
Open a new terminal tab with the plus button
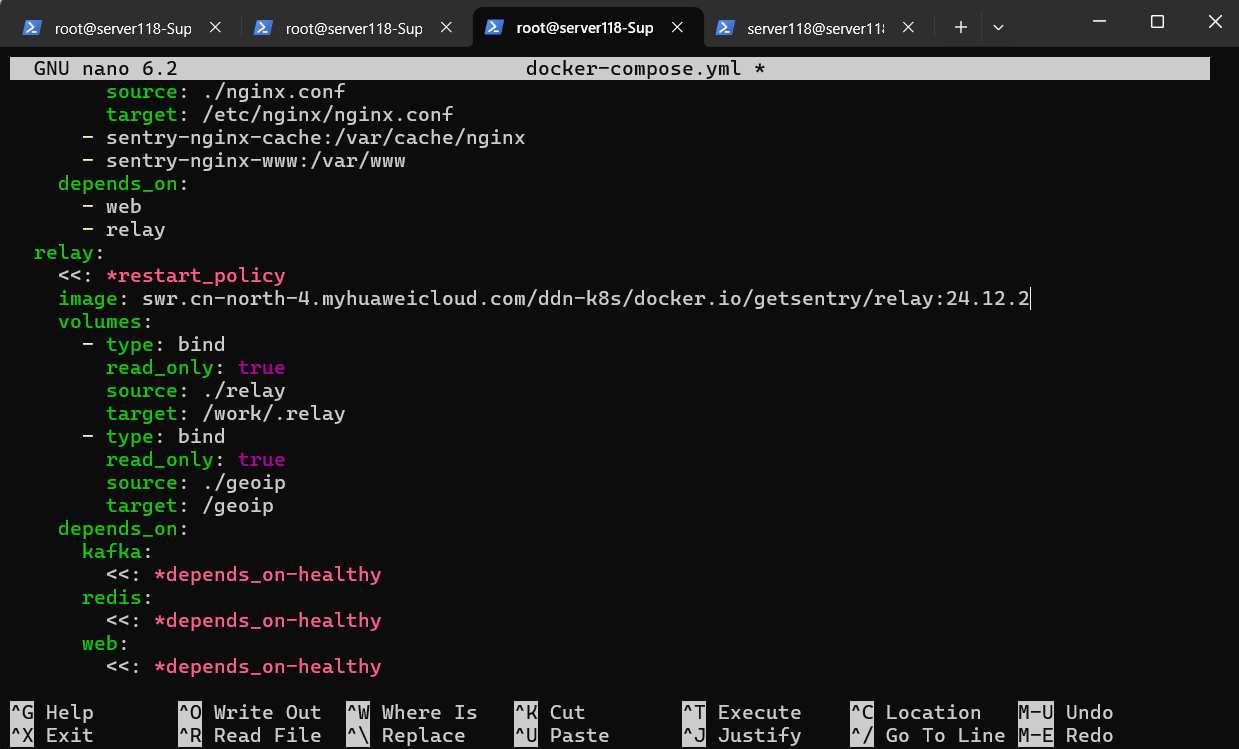point(961,28)
